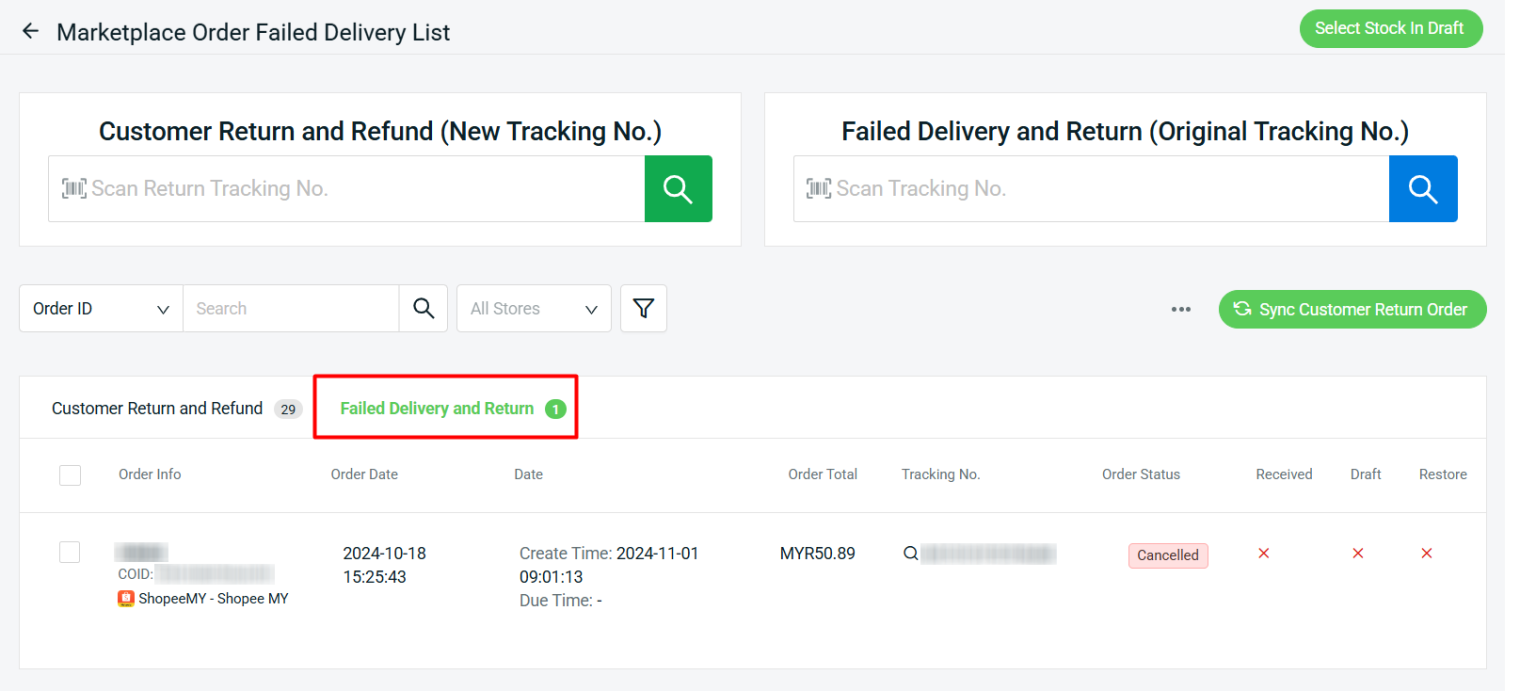Viewport: 1536px width, 691px height.
Task: Toggle the select-all checkbox in table header
Action: click(70, 475)
